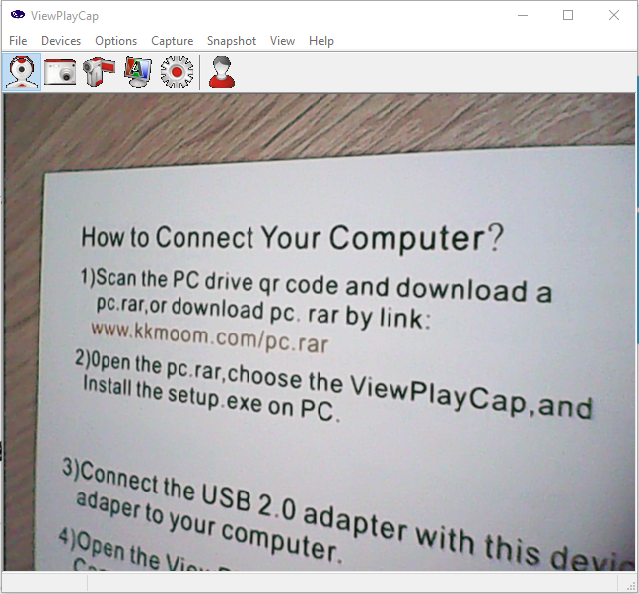The height and width of the screenshot is (594, 639).
Task: Click the camera video preview area
Action: [320, 332]
